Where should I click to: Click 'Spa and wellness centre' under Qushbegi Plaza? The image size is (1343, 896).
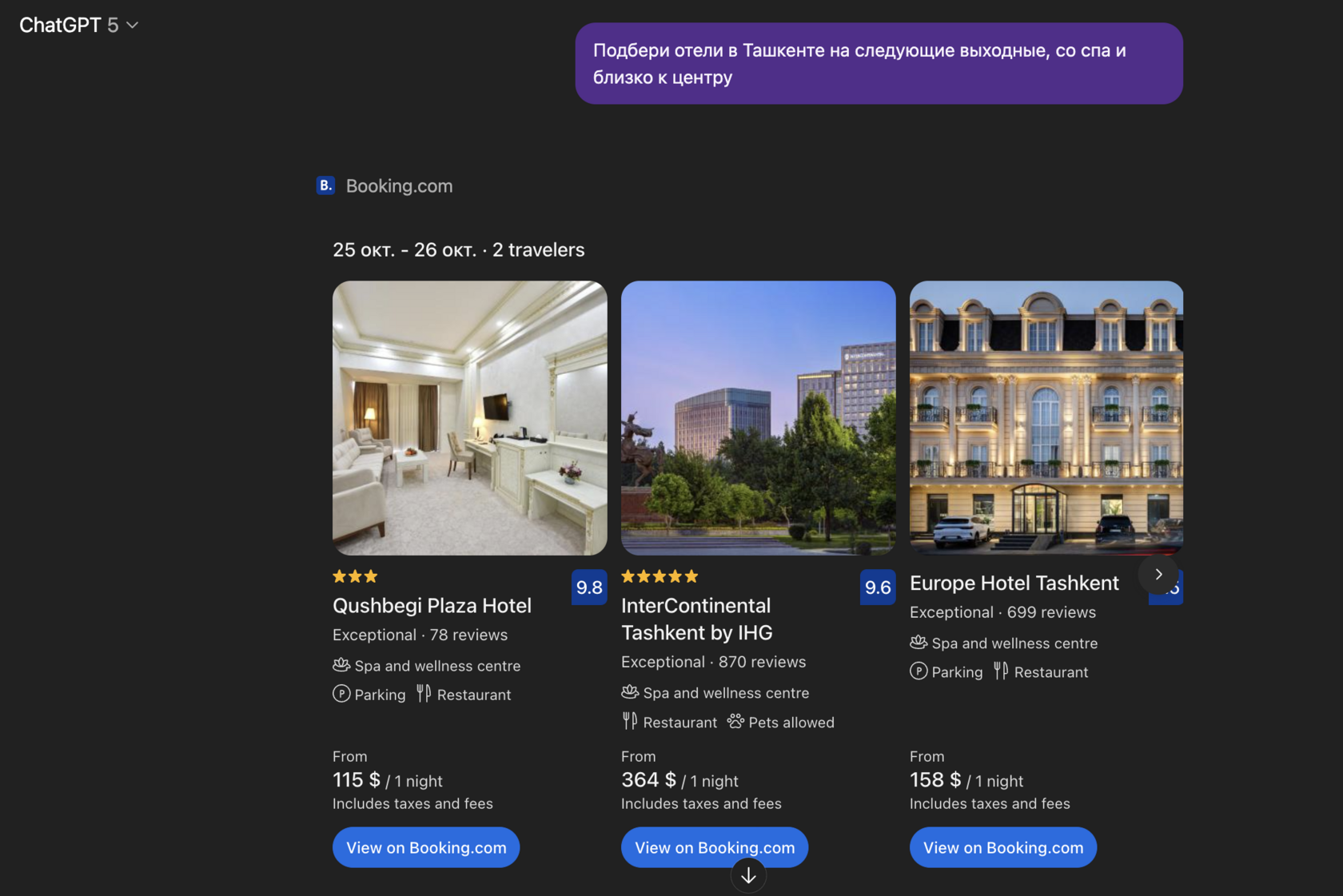pyautogui.click(x=437, y=666)
